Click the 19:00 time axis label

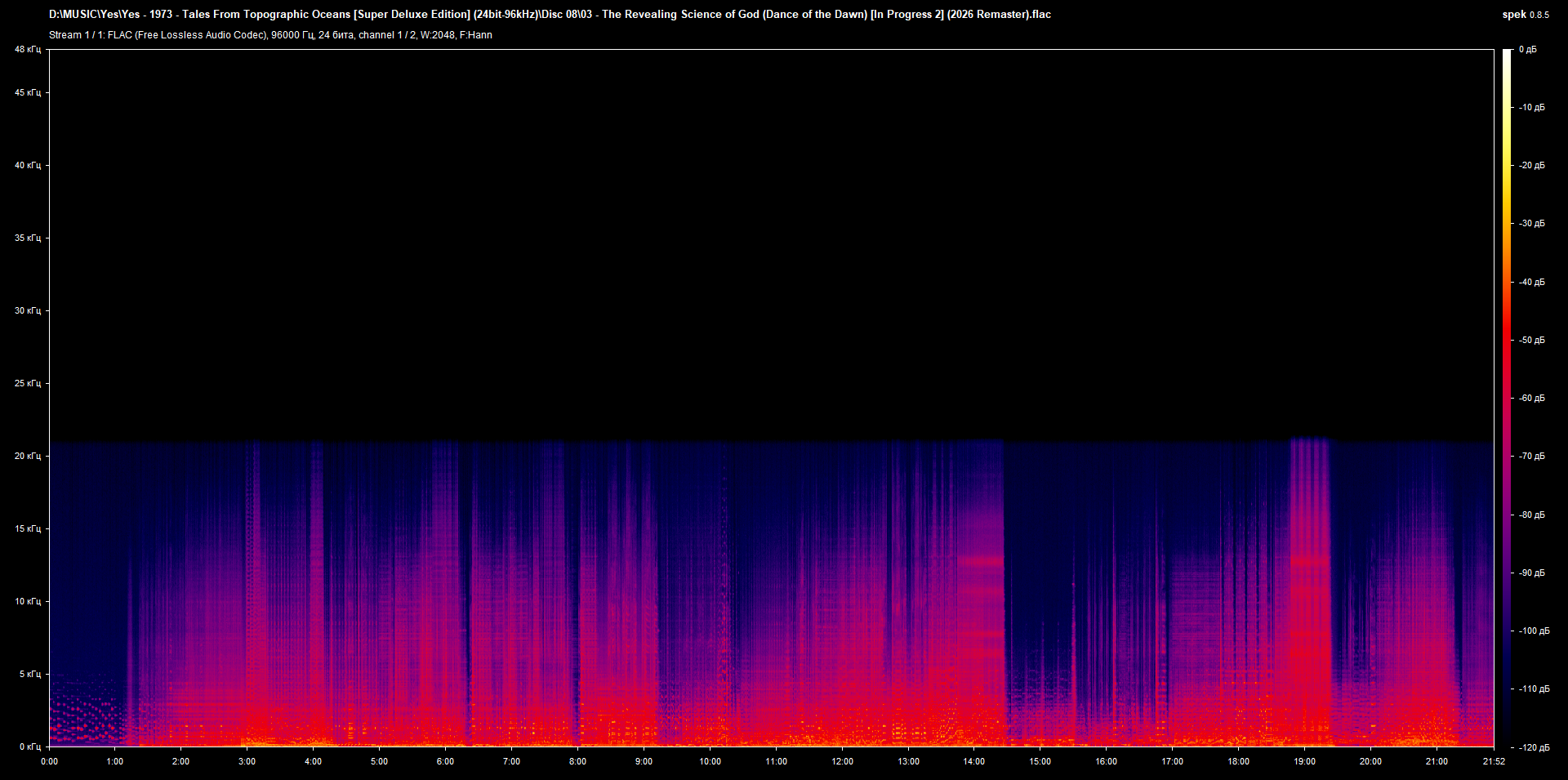(1304, 762)
